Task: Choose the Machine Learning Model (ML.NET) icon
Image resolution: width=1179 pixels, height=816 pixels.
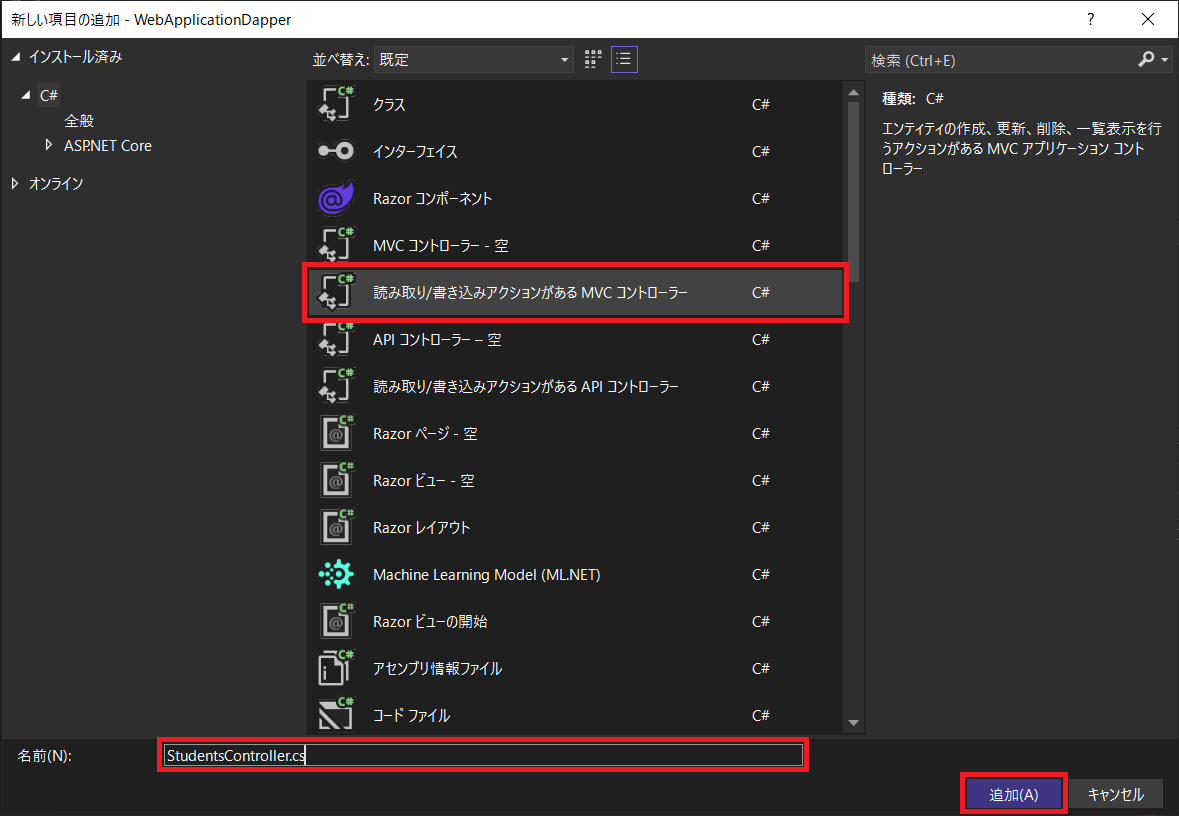Action: click(336, 574)
